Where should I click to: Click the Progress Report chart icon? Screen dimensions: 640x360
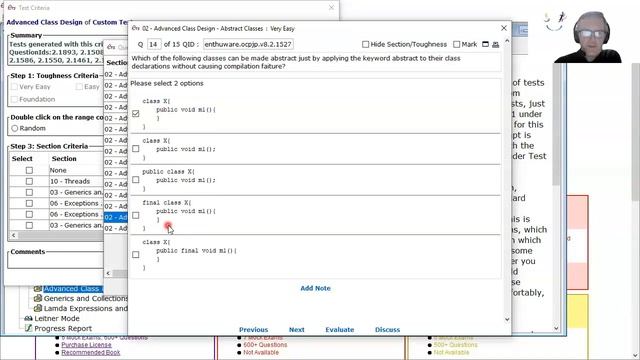pyautogui.click(x=28, y=328)
